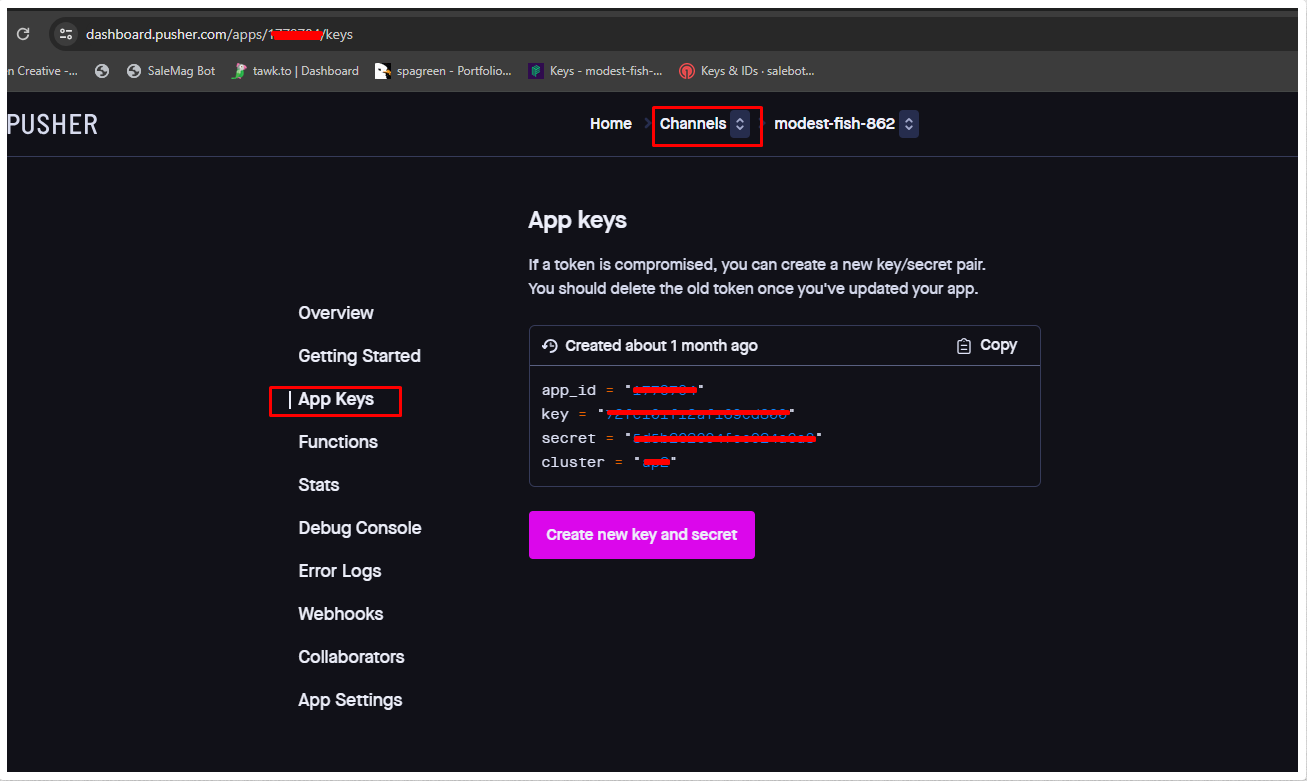Click the cluster line in keys box
The image size is (1307, 781).
tap(609, 462)
